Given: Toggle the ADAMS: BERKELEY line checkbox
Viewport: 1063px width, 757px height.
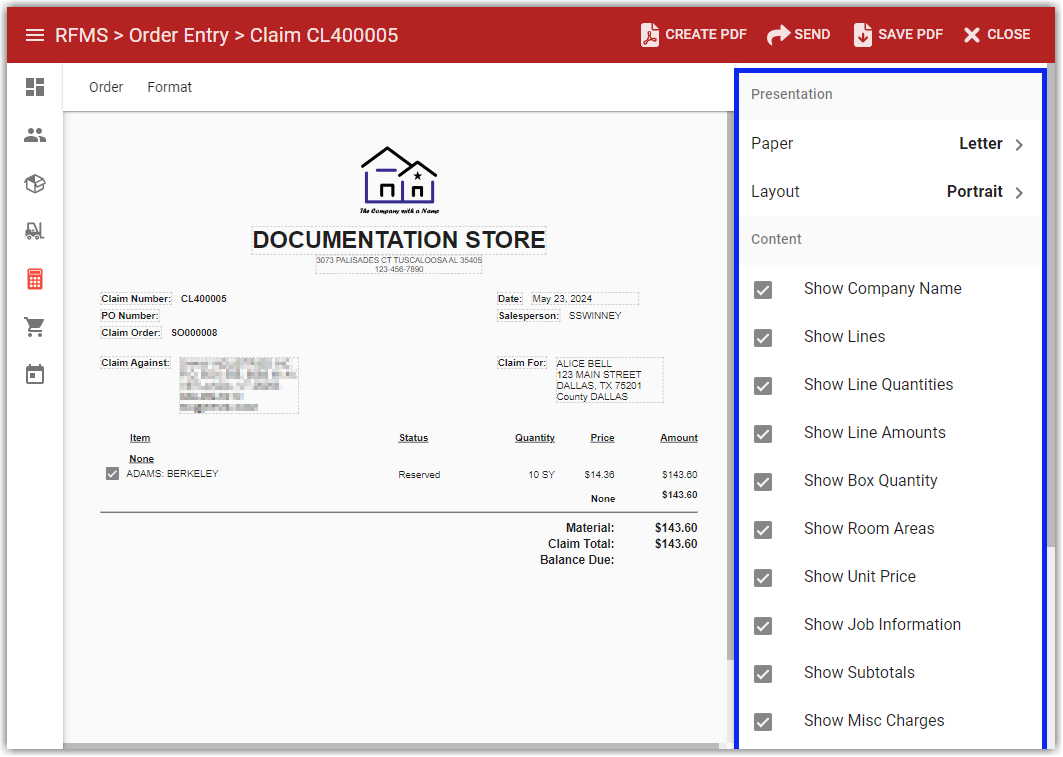Looking at the screenshot, I should 112,474.
